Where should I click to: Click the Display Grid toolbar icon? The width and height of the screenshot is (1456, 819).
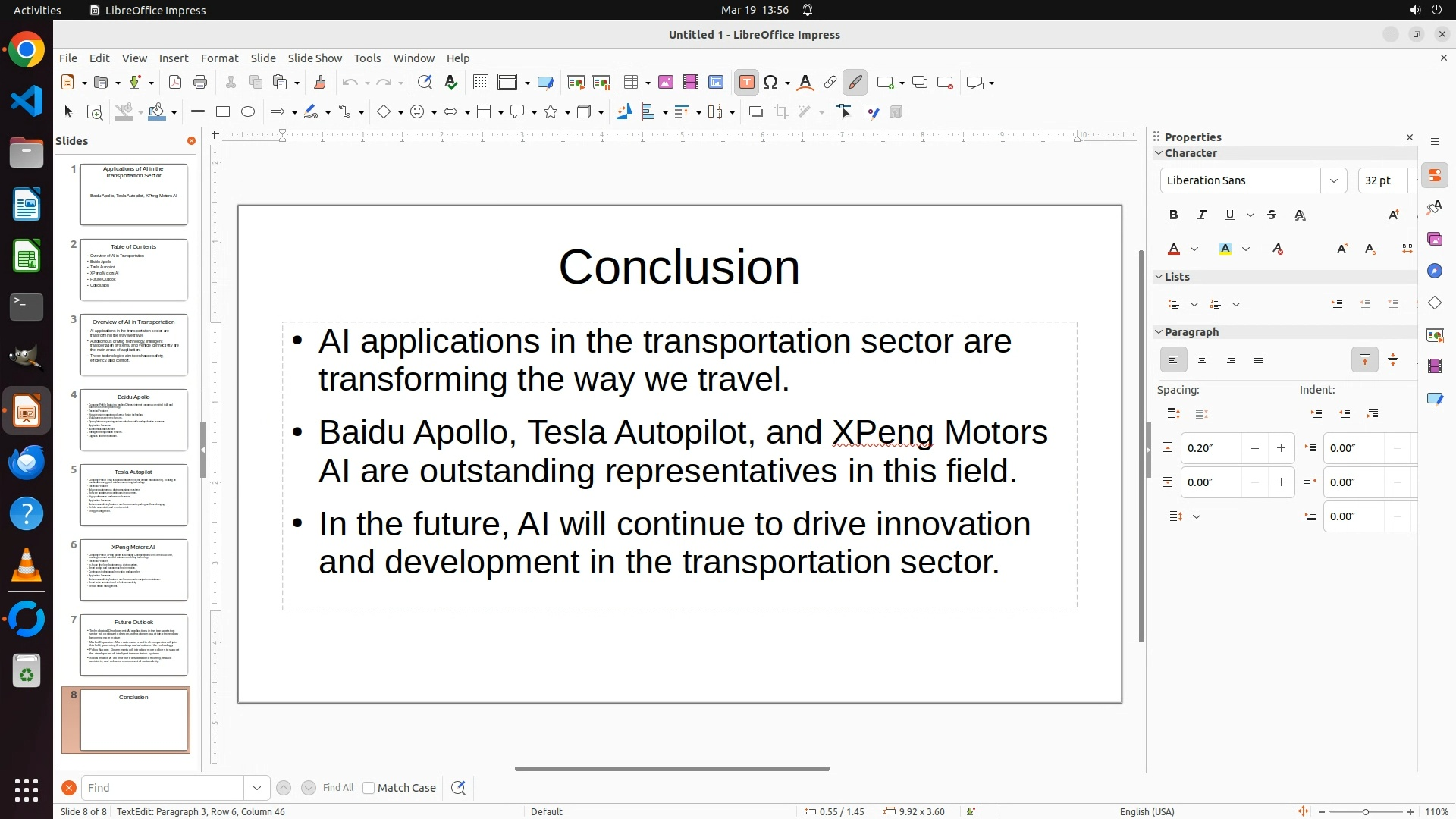click(480, 83)
